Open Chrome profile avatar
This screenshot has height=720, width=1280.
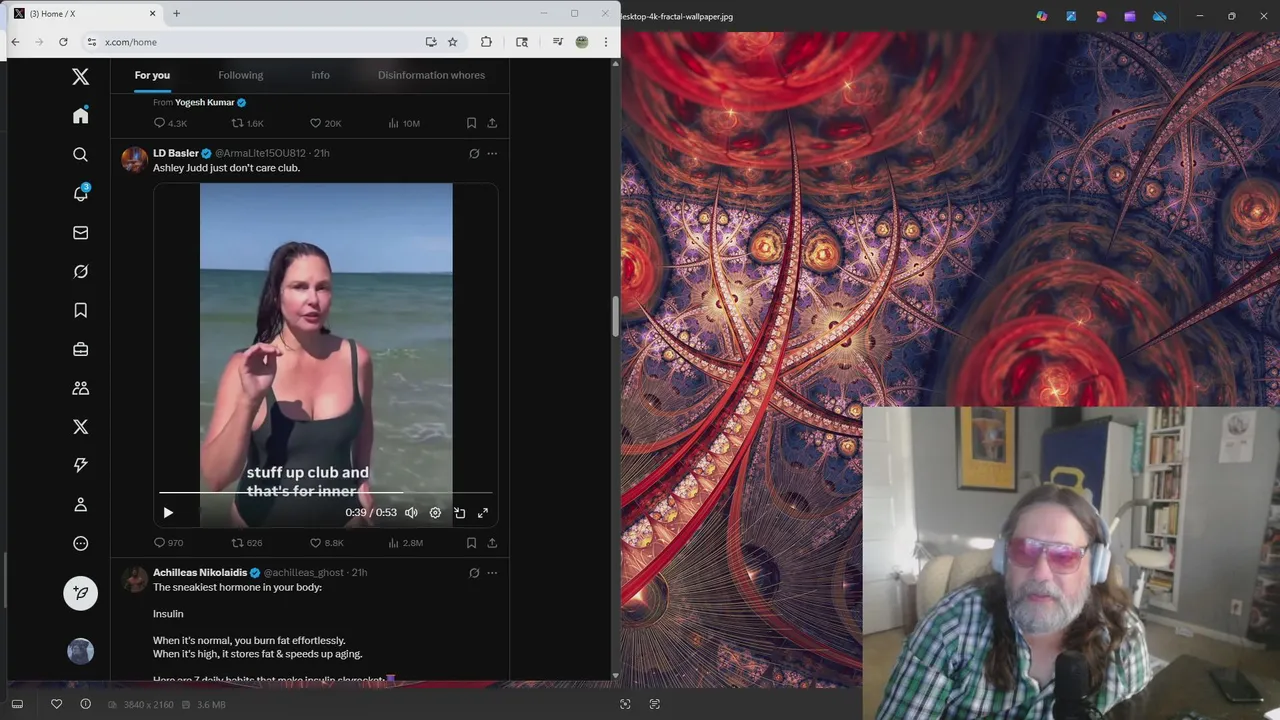coord(582,42)
